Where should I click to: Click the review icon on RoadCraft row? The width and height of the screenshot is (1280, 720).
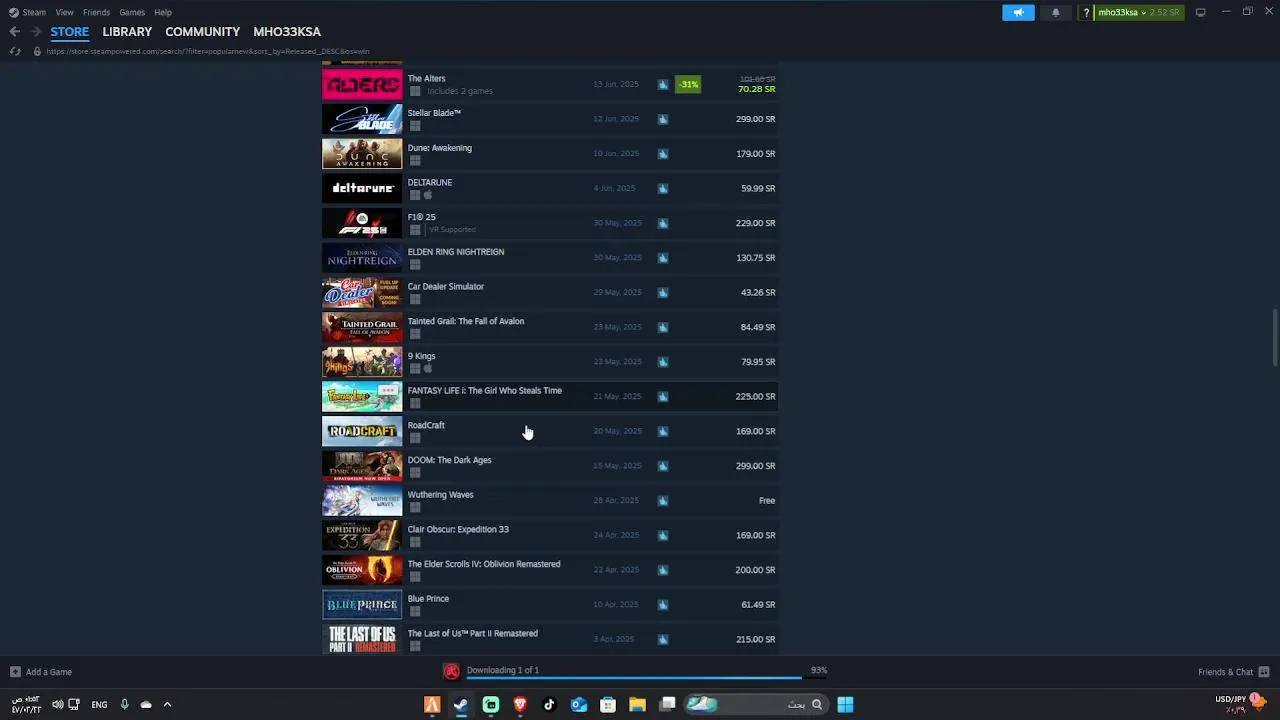663,431
